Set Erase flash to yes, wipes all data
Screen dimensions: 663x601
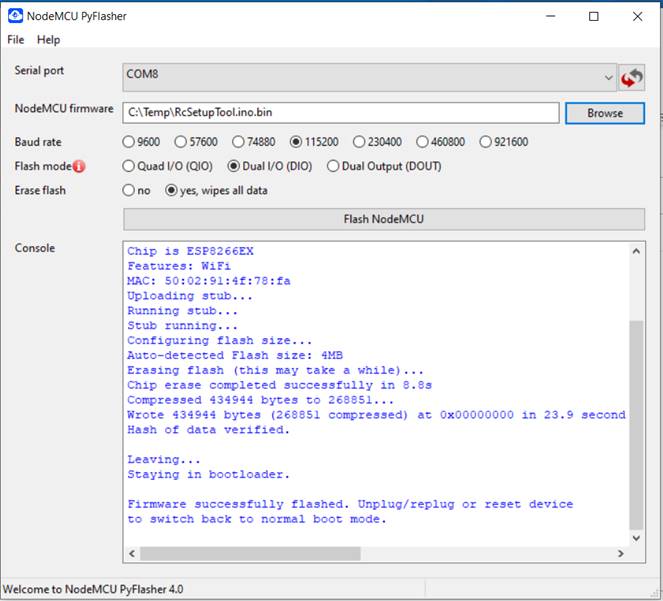pyautogui.click(x=216, y=190)
